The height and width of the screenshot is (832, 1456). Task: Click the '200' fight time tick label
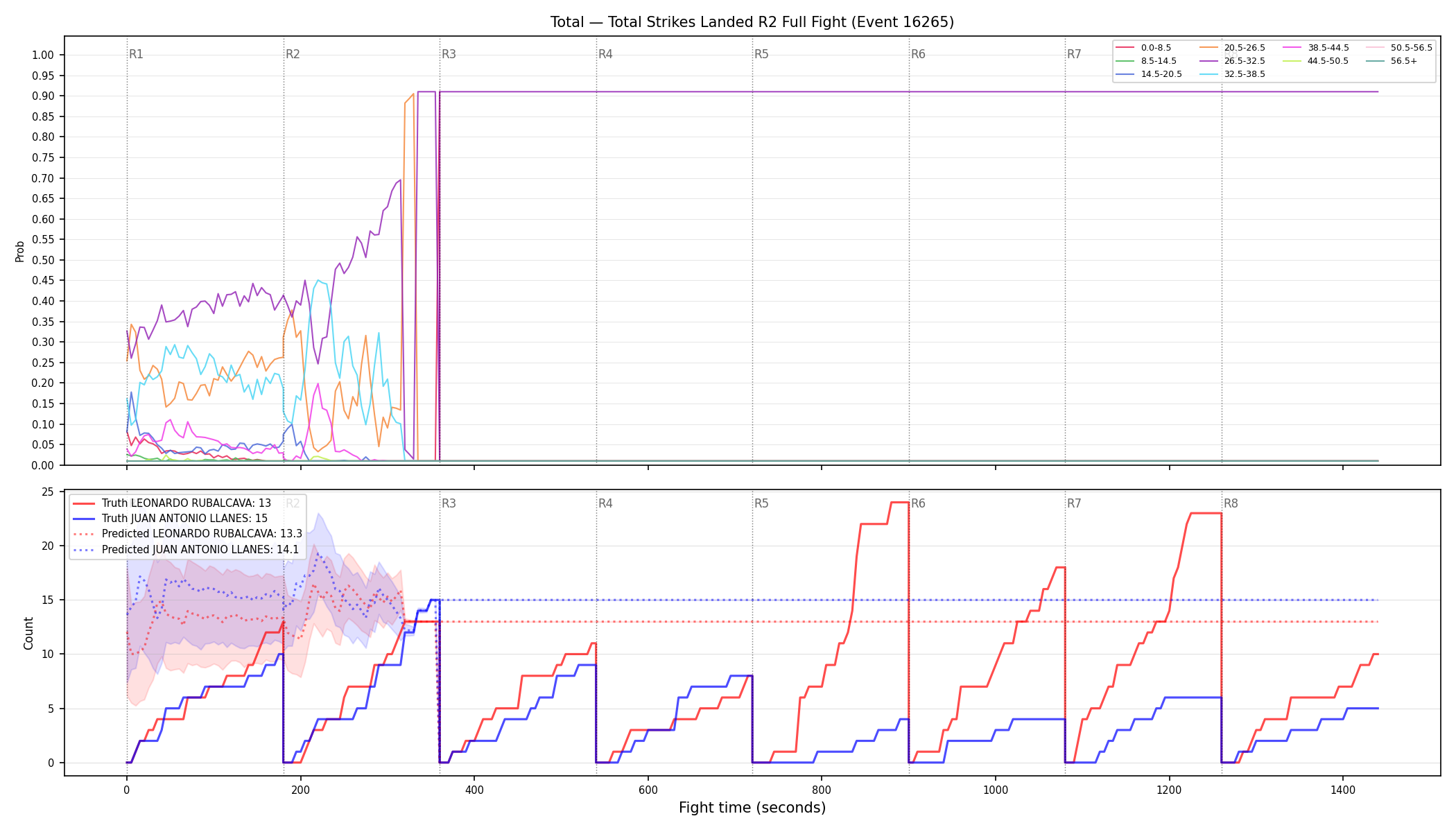click(300, 789)
